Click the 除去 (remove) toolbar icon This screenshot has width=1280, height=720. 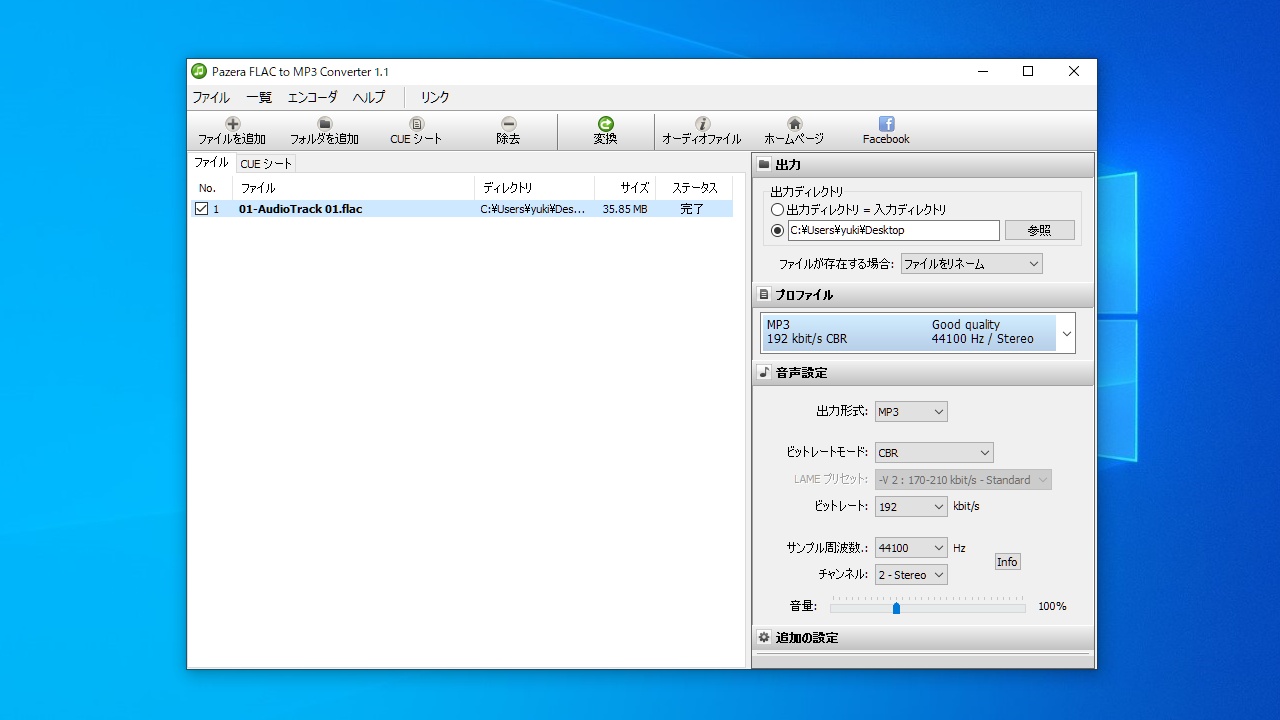point(508,124)
